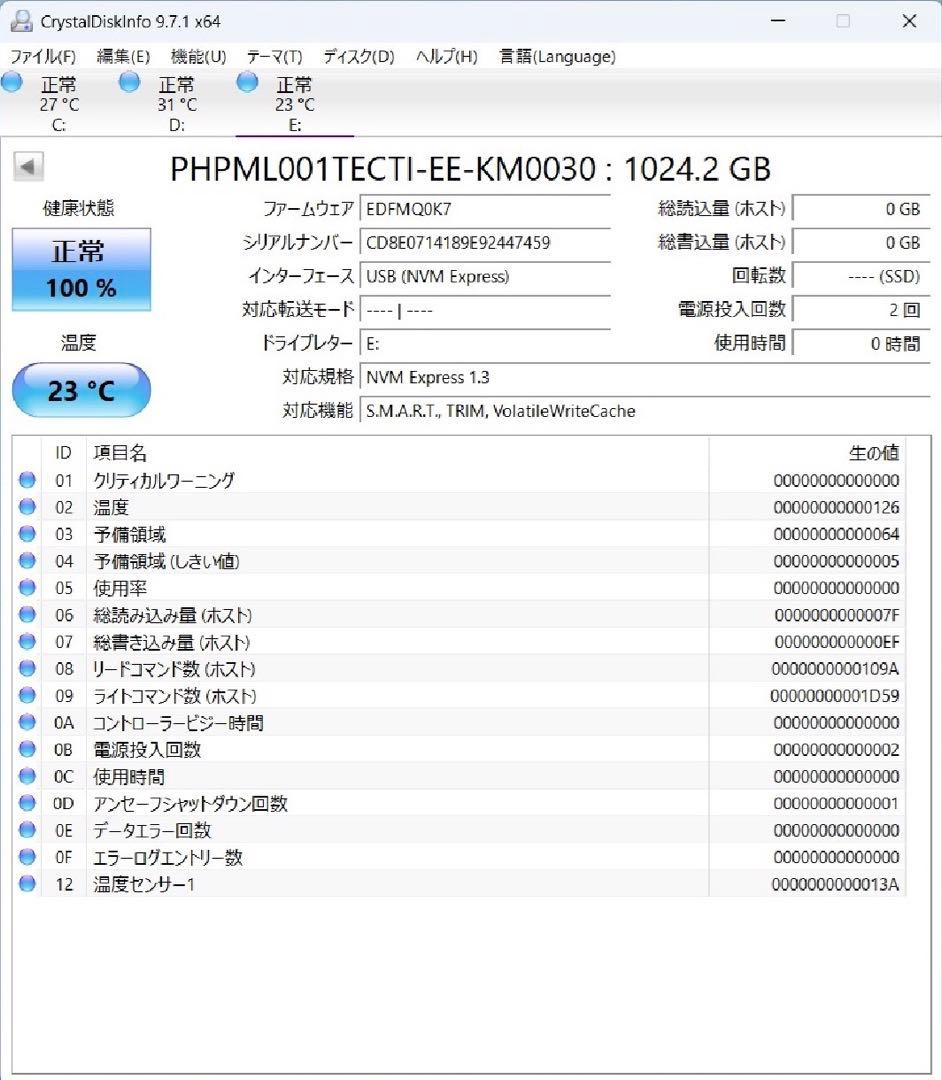Open the 言語(Language) menu
942x1080 pixels.
[x=557, y=56]
